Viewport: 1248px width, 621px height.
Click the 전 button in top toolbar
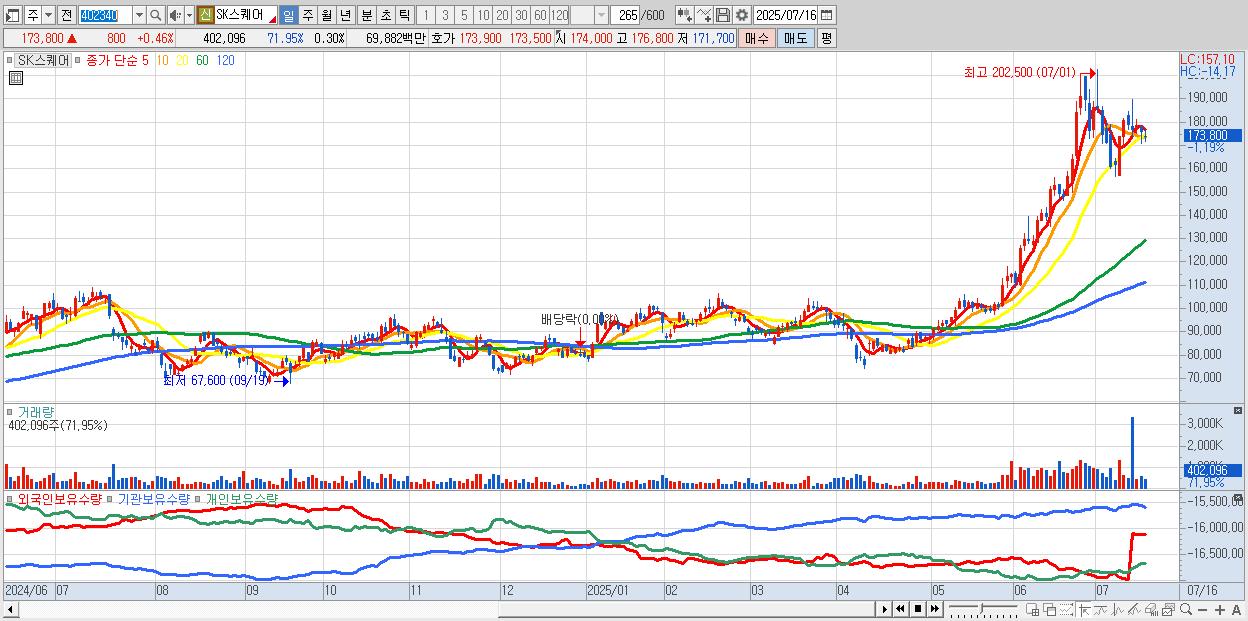pyautogui.click(x=66, y=15)
